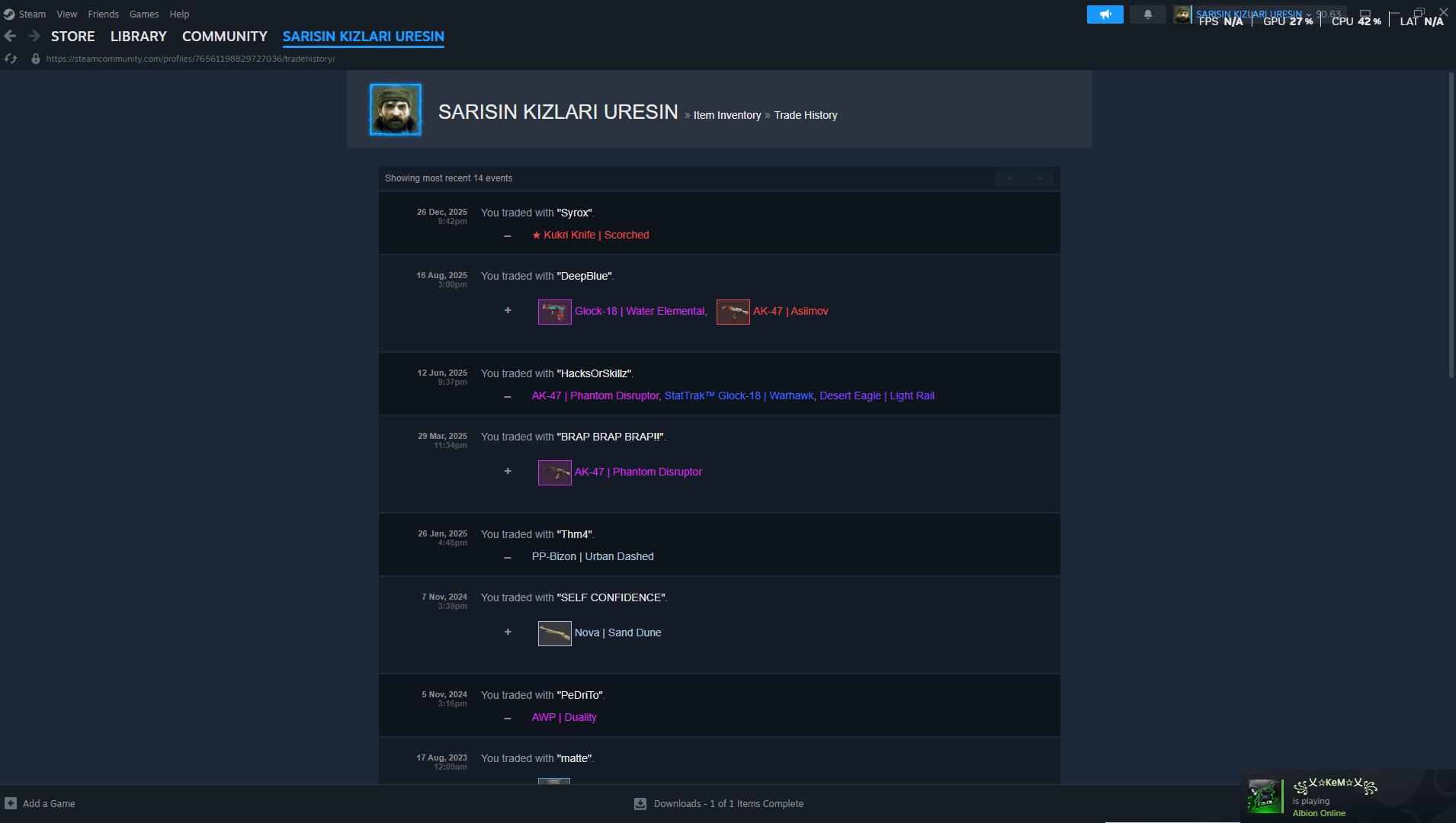Go back with the left arrow
Viewport: 1456px width, 823px height.
point(11,36)
